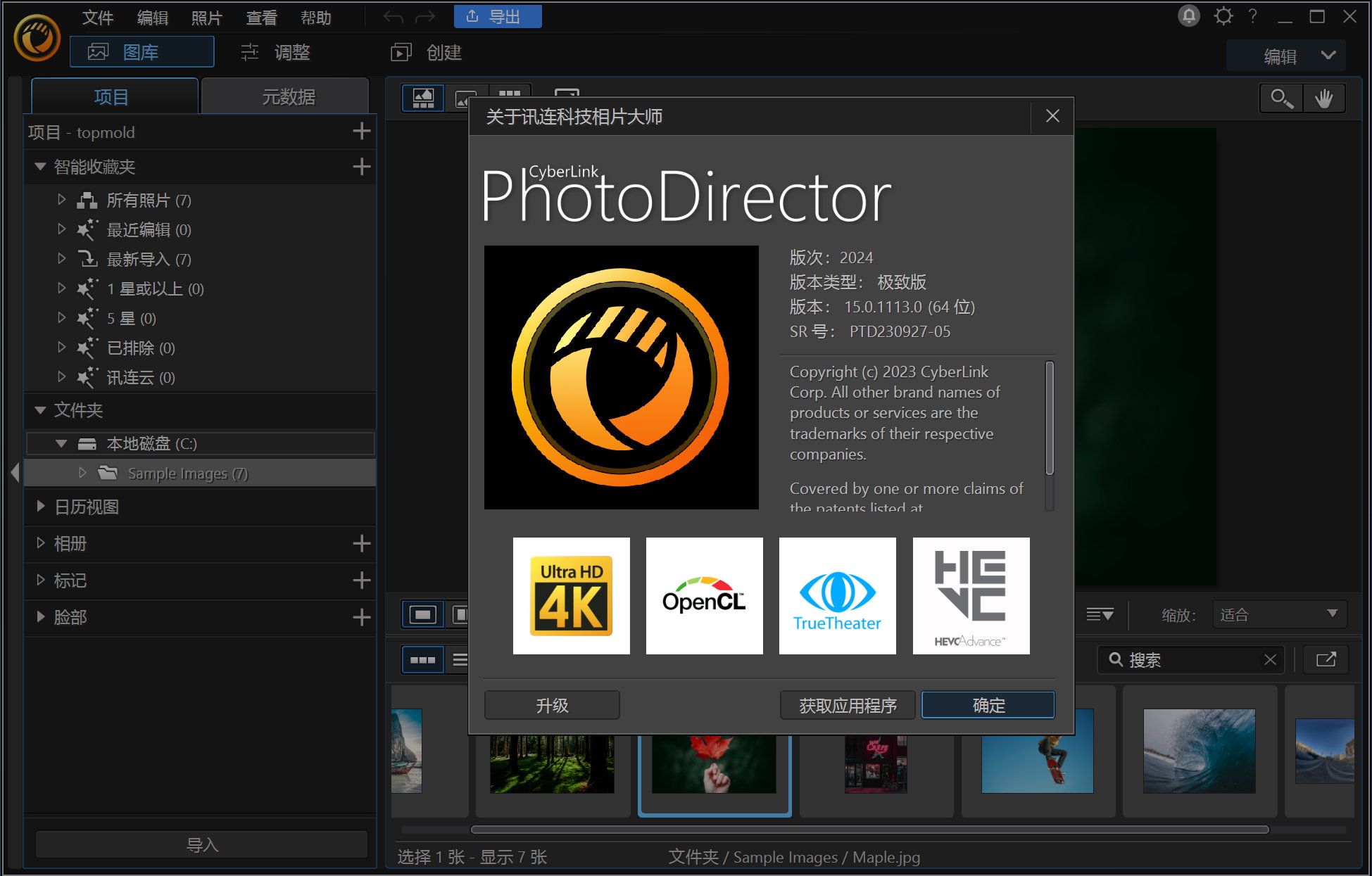
Task: Expand the 相册 section
Action: (x=40, y=543)
